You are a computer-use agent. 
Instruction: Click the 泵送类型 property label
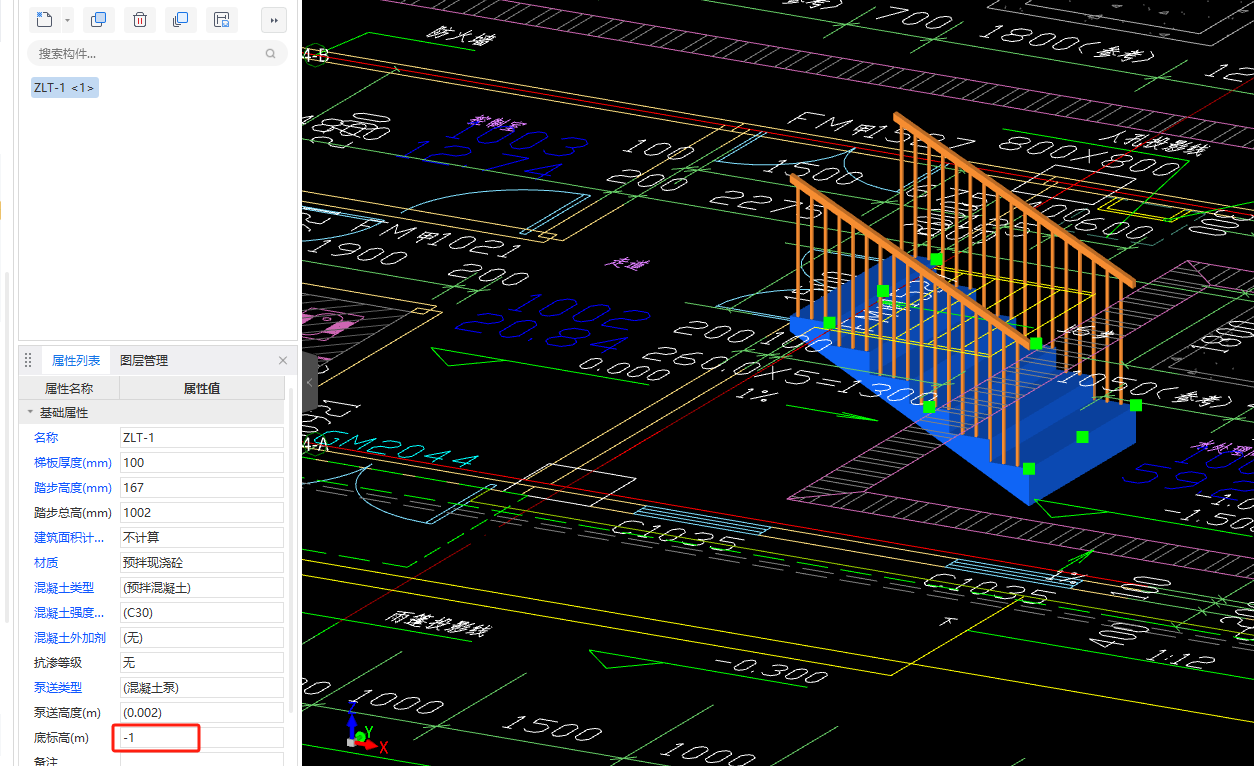click(x=58, y=687)
